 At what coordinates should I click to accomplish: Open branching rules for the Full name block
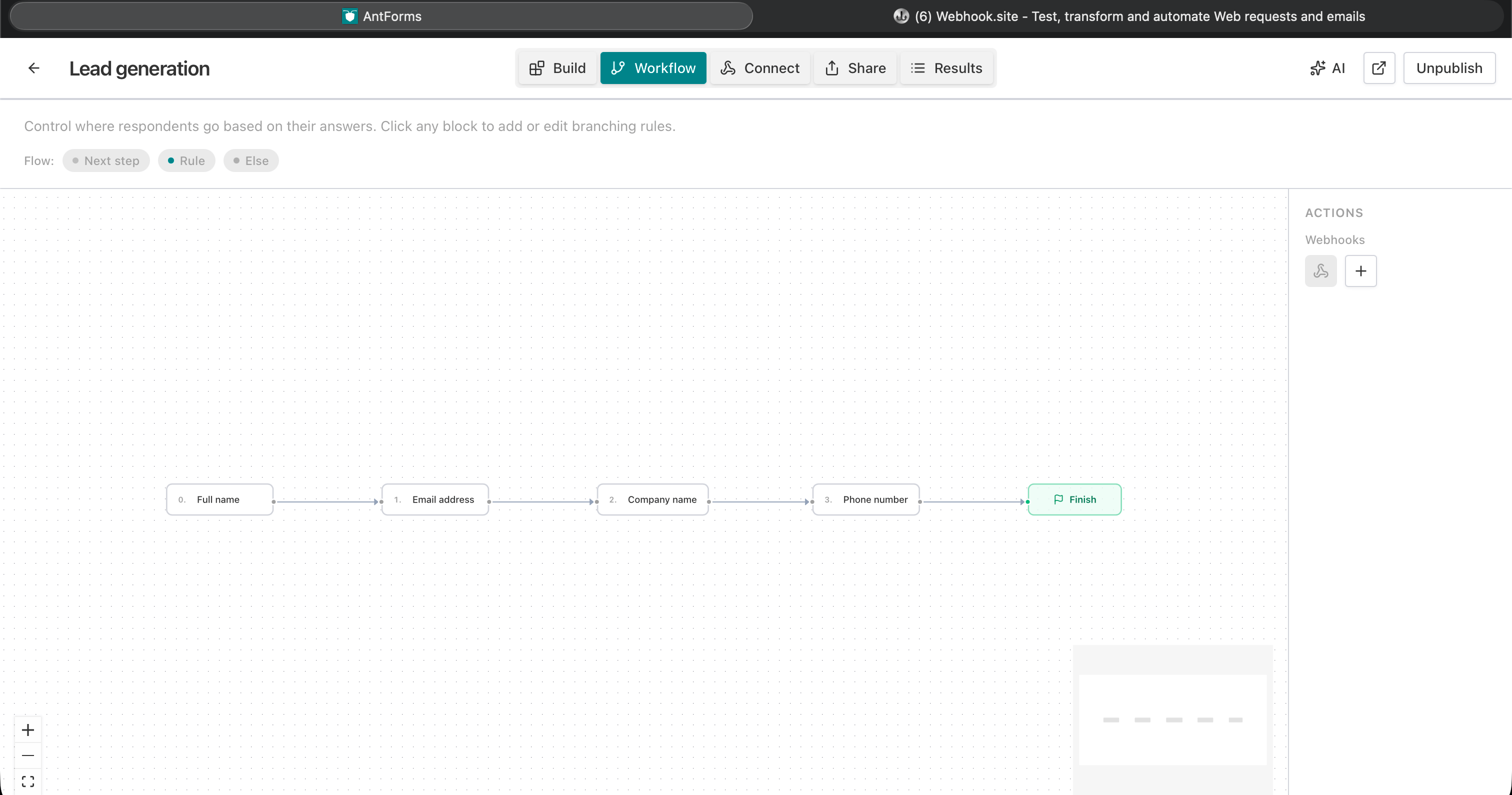pos(219,499)
